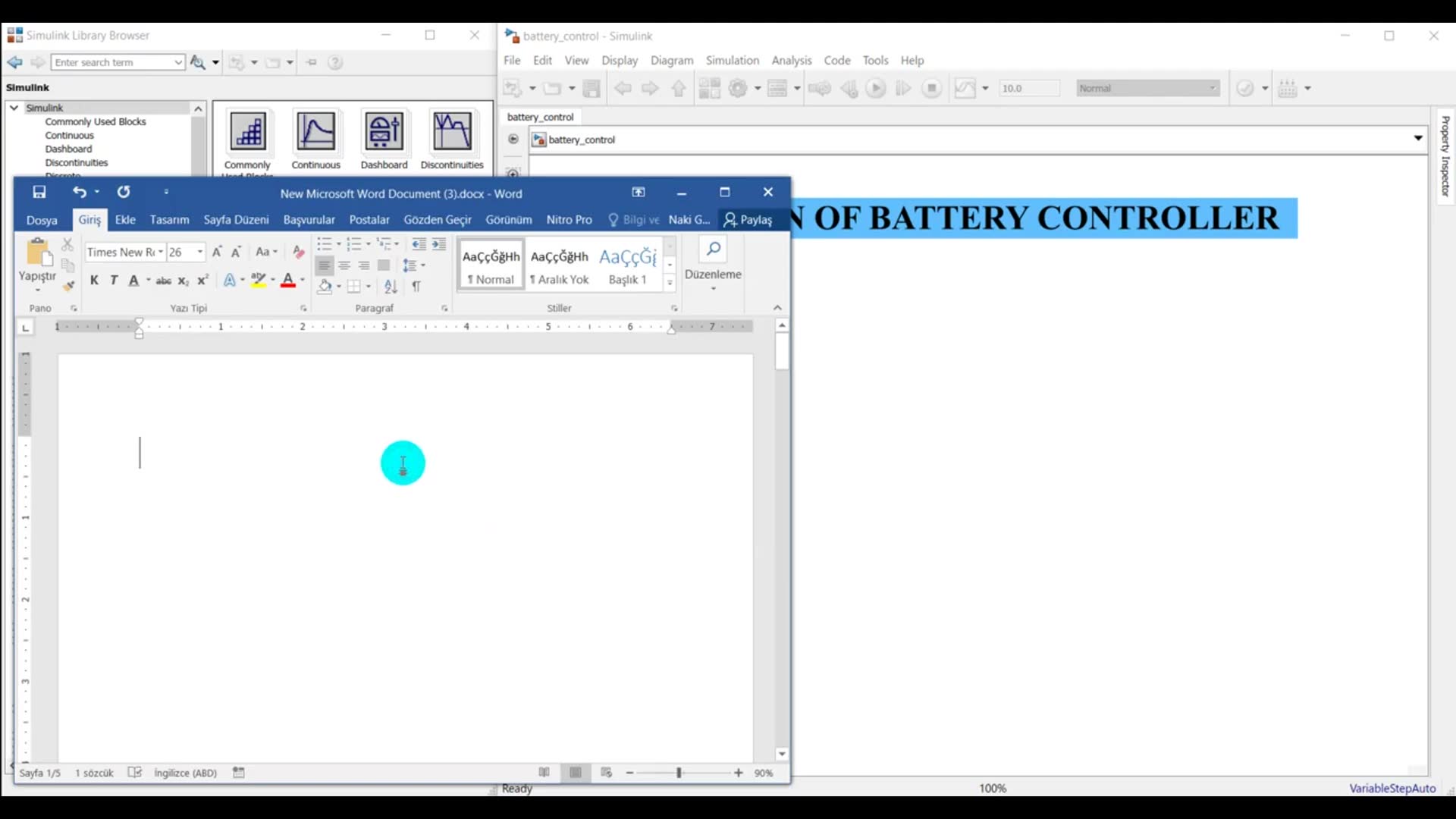The width and height of the screenshot is (1456, 819).
Task: Toggle bold (K) formatting
Action: 93,280
